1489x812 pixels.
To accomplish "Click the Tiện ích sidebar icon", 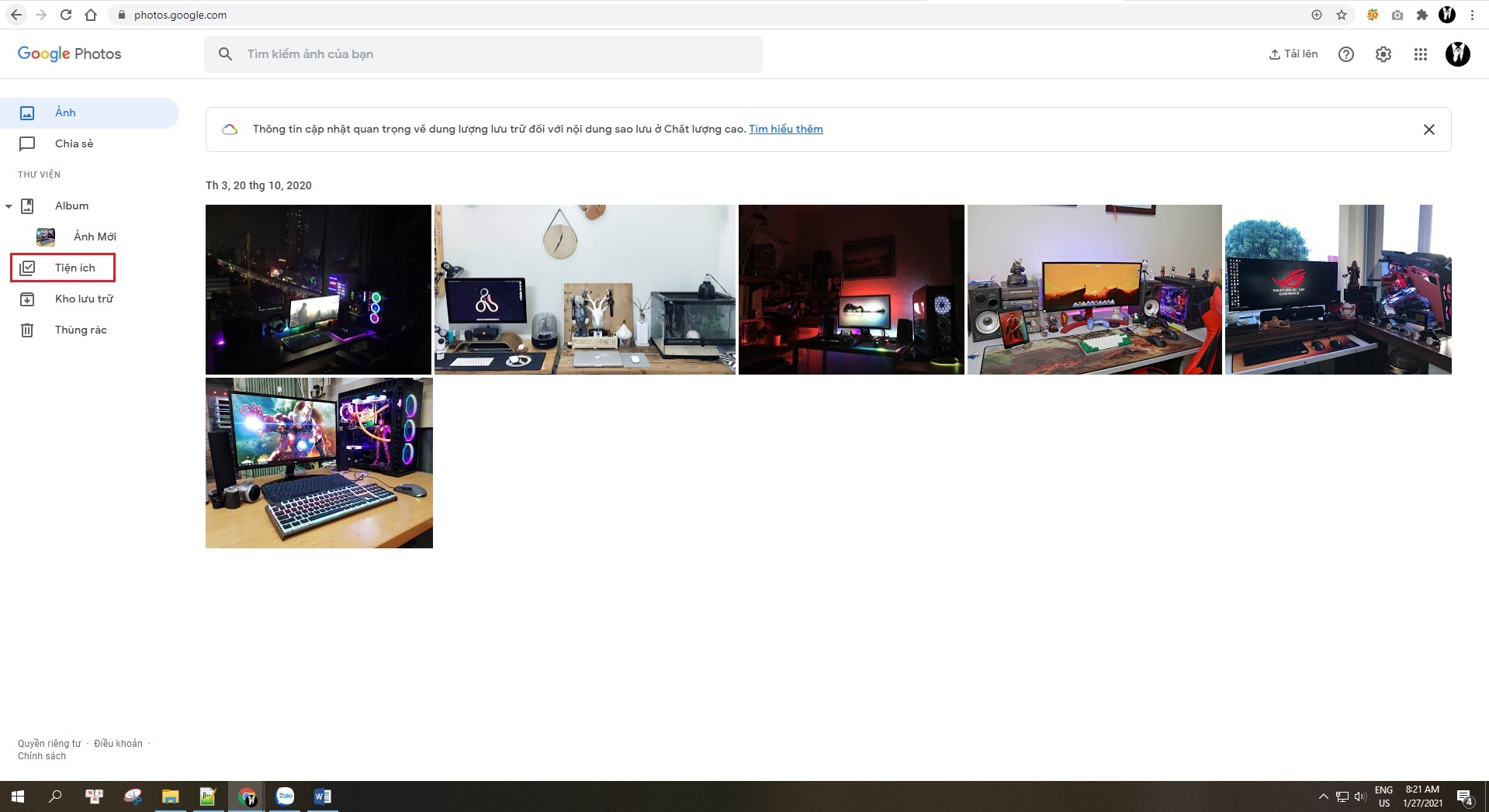I will click(x=28, y=267).
